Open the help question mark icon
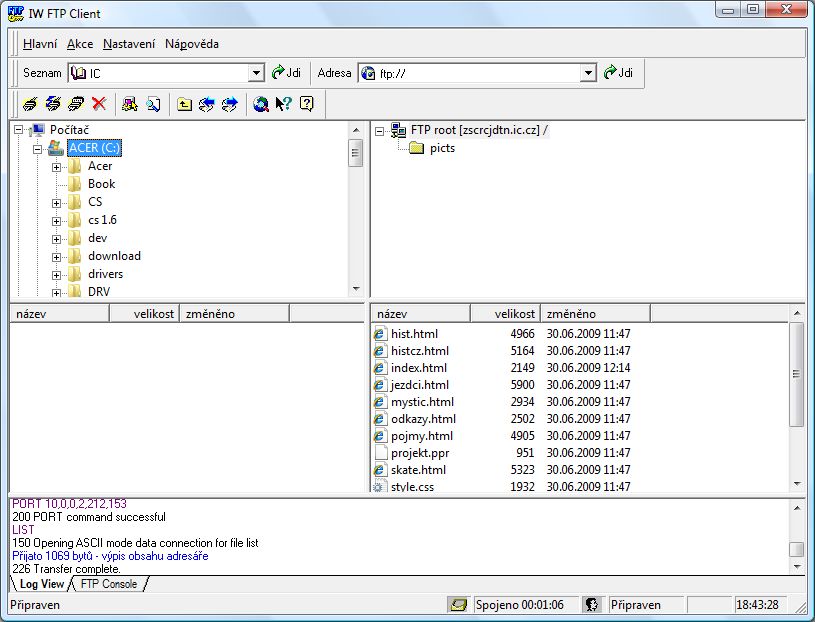 point(307,104)
